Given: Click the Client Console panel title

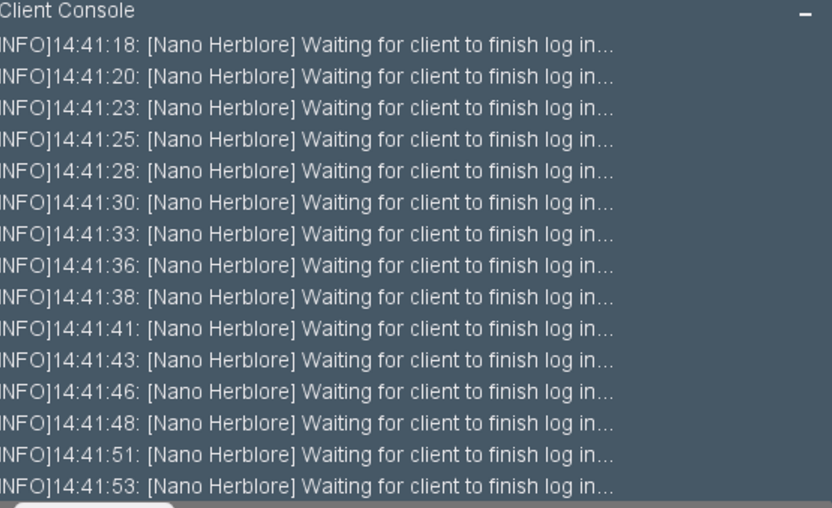Looking at the screenshot, I should [x=67, y=11].
